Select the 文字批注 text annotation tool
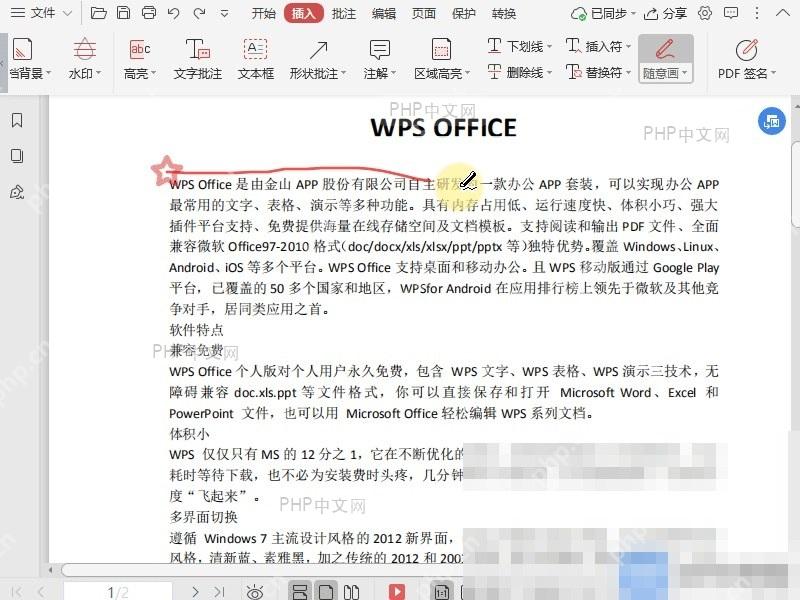The height and width of the screenshot is (600, 800). pyautogui.click(x=197, y=59)
